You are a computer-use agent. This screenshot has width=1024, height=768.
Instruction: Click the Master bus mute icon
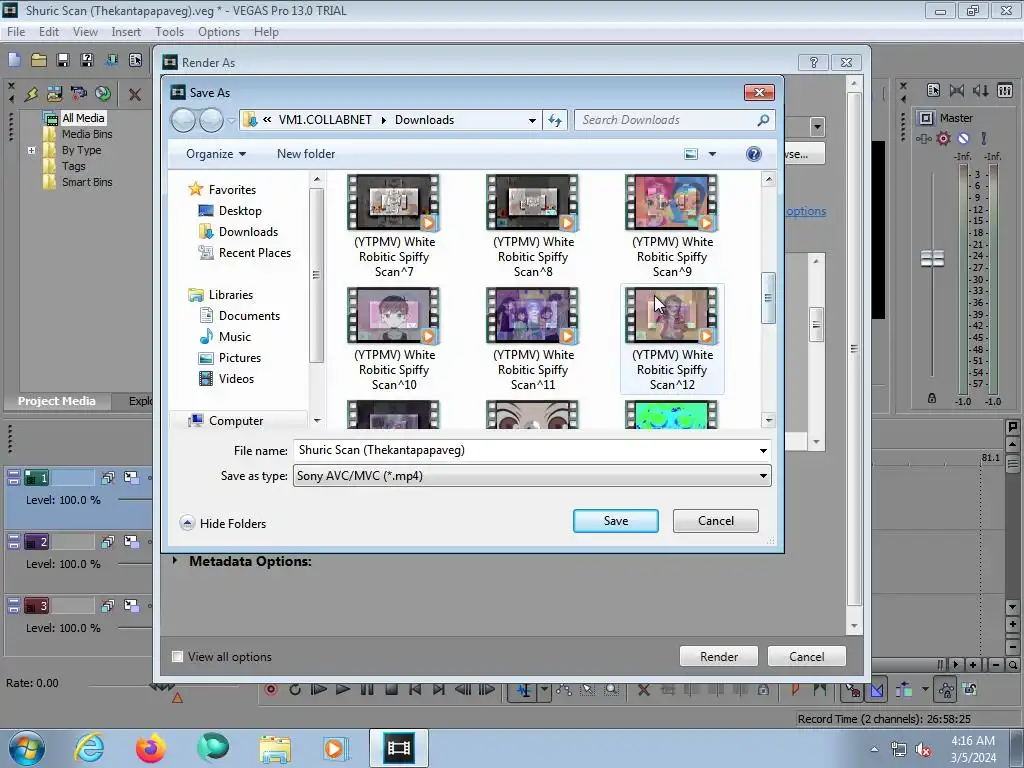tap(963, 138)
